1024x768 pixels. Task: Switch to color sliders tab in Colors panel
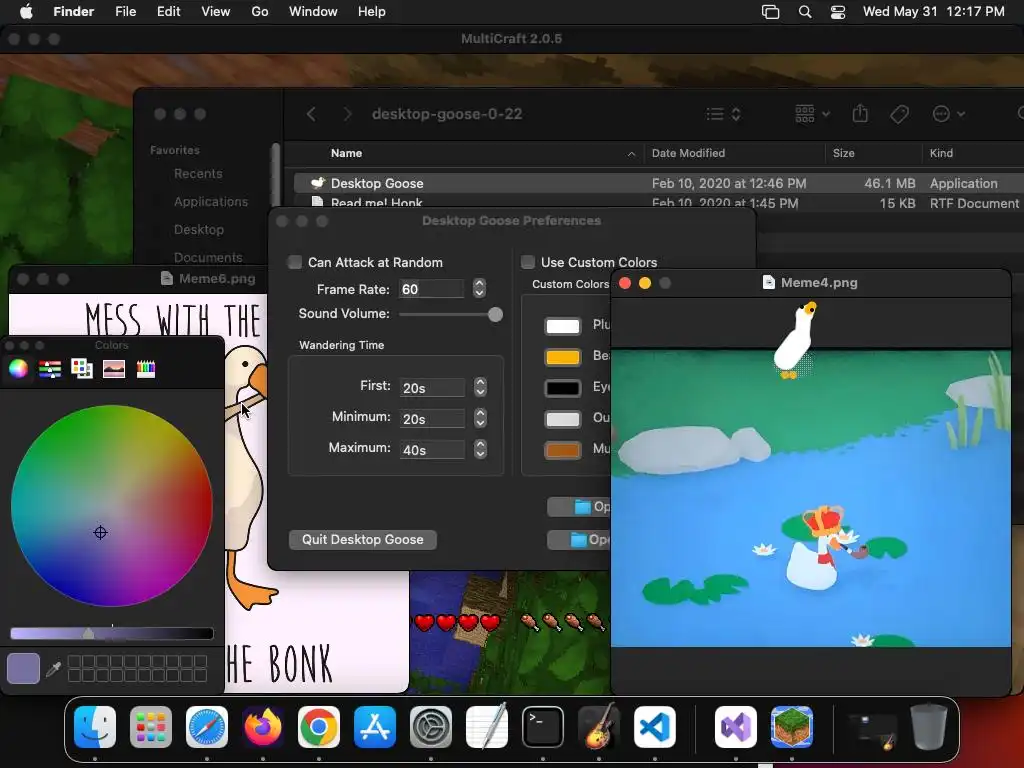tap(50, 369)
